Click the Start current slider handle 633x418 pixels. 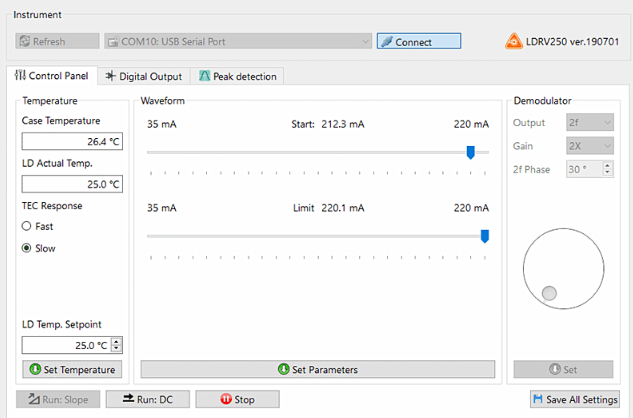point(470,153)
